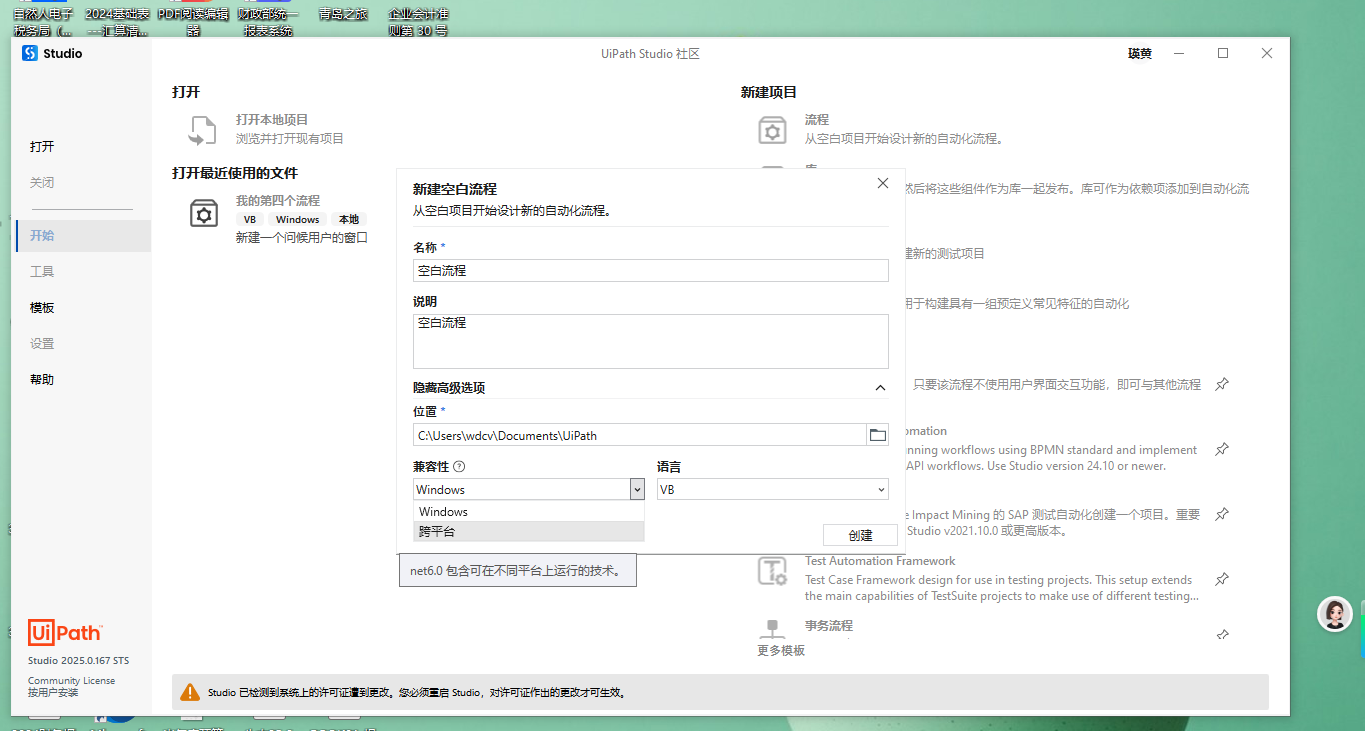Open 更多模板 link
1365x731 pixels.
[x=781, y=651]
